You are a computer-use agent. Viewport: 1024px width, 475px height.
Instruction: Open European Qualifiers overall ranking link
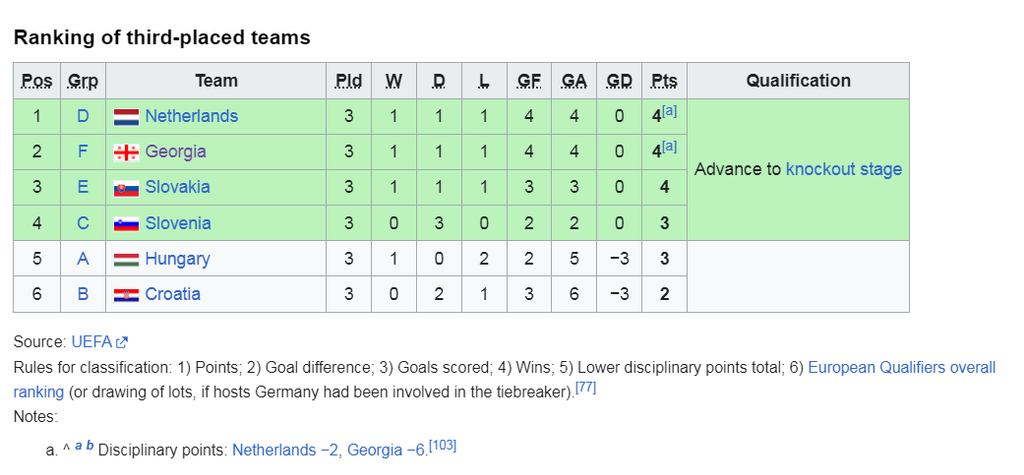504,380
